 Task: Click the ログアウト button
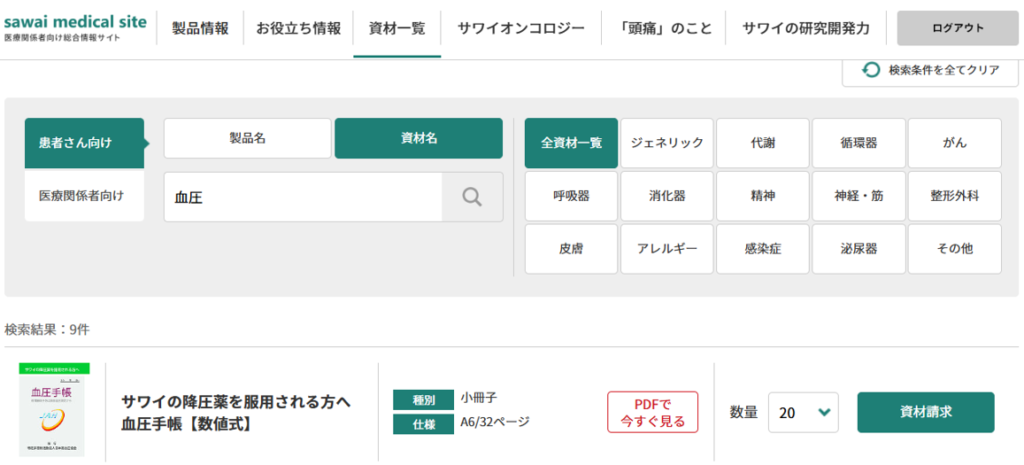pyautogui.click(x=958, y=28)
